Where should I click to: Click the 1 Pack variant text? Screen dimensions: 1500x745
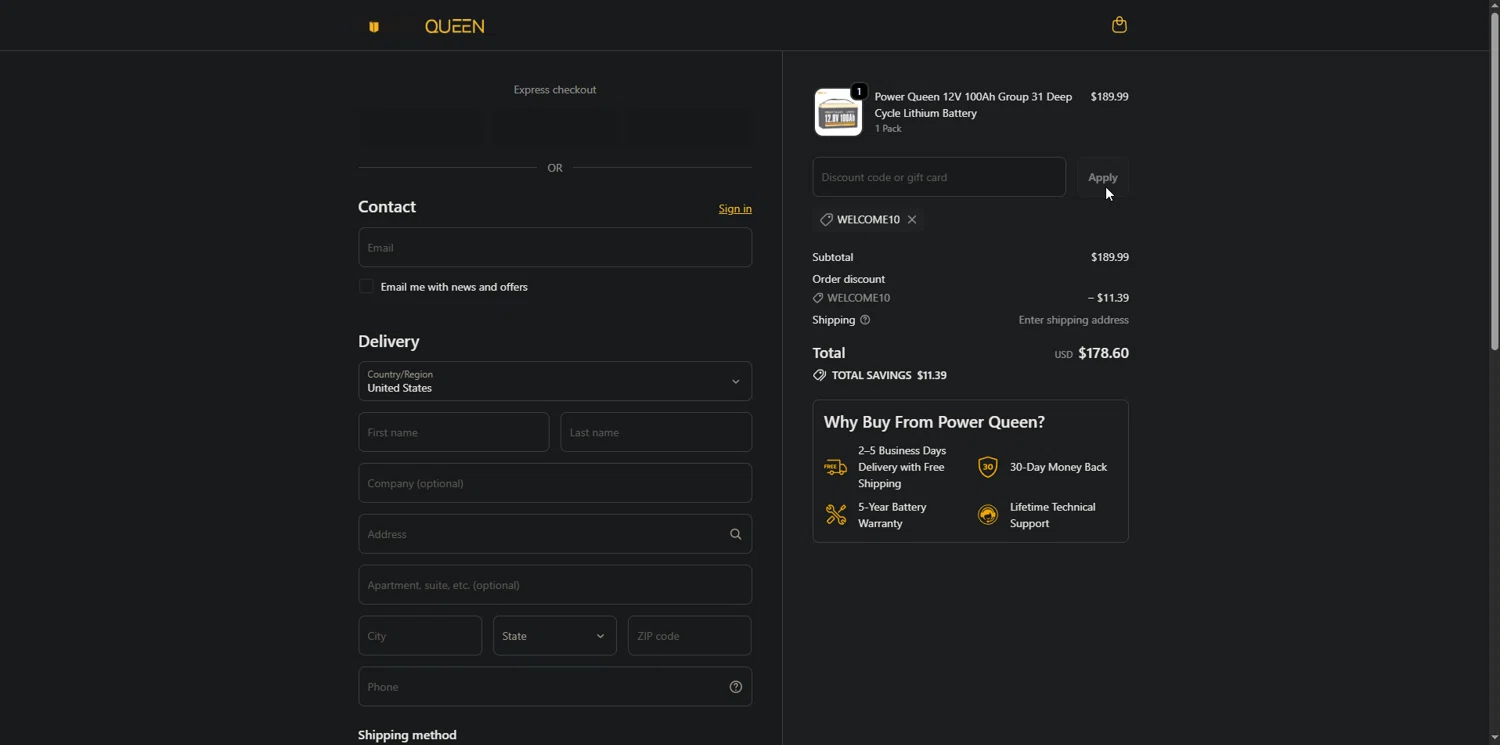coord(888,129)
